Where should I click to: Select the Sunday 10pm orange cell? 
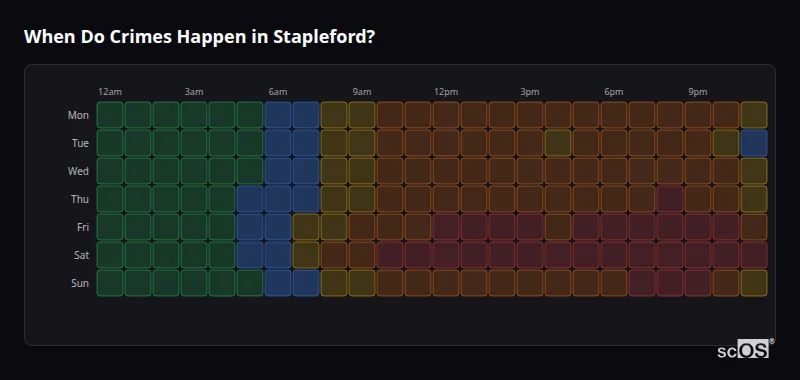726,283
